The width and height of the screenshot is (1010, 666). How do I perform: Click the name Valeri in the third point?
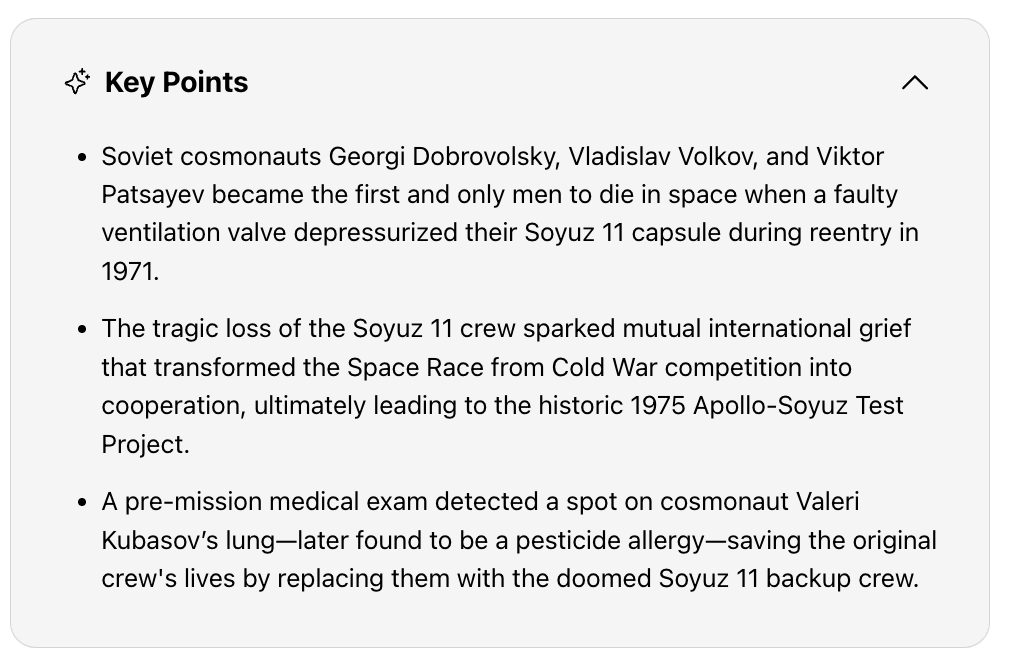pyautogui.click(x=828, y=501)
